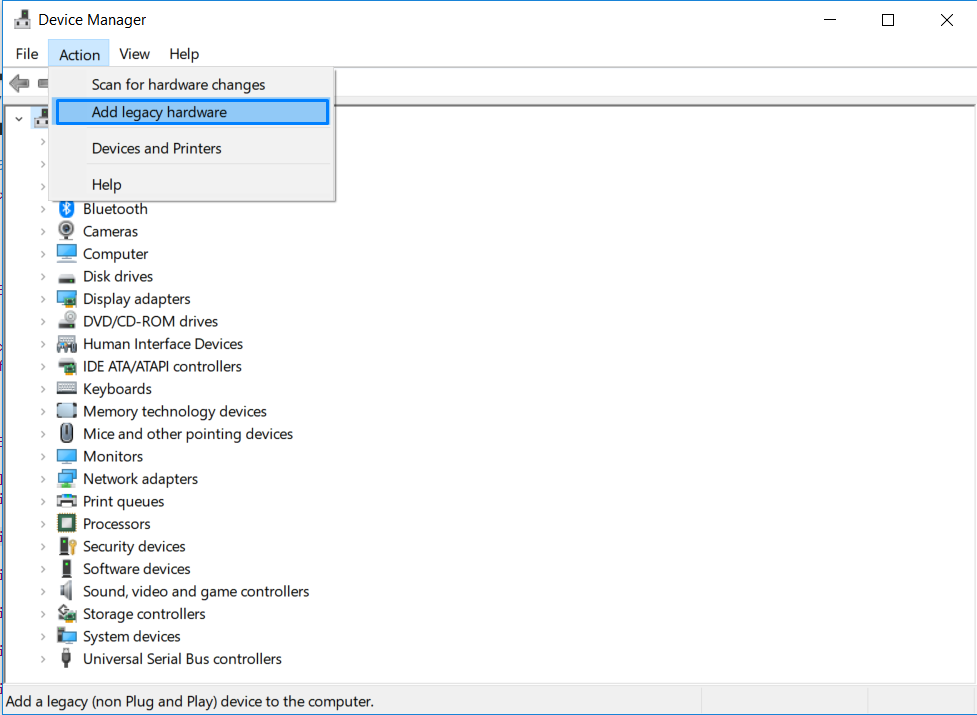The image size is (977, 715).
Task: Select DVD/CD-ROM drives label
Action: point(150,321)
